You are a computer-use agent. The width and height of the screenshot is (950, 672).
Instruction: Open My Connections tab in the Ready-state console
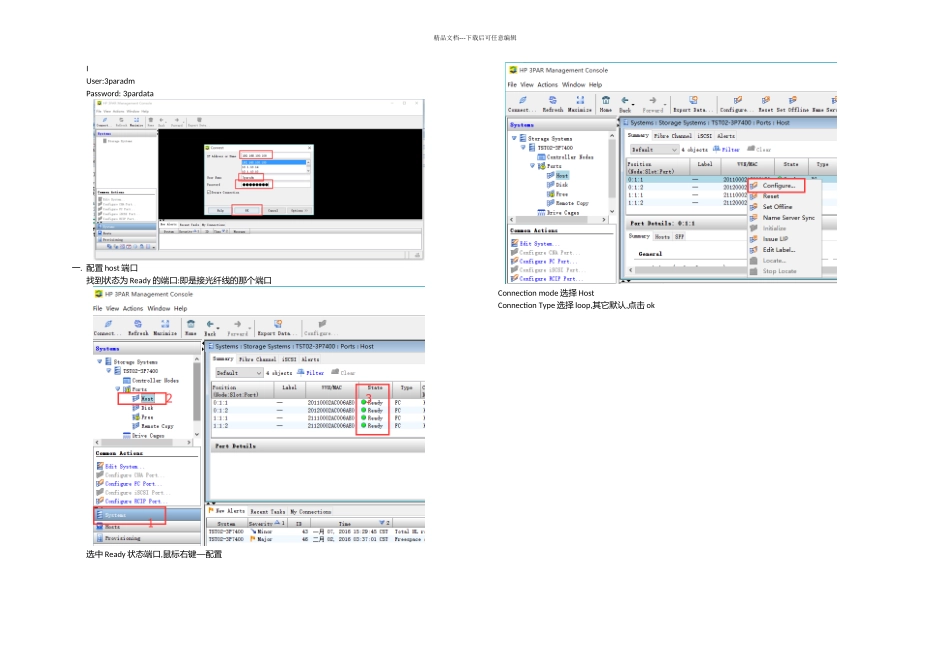(310, 512)
